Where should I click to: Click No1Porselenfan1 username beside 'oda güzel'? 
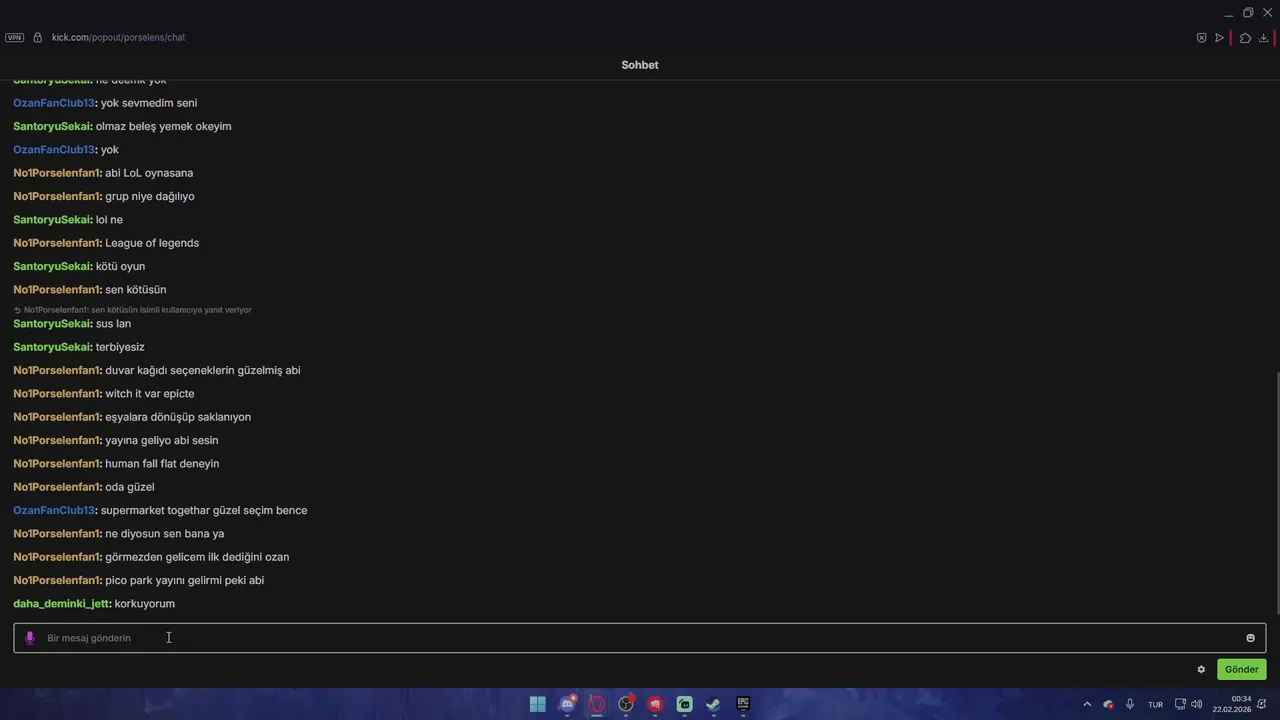(x=57, y=487)
